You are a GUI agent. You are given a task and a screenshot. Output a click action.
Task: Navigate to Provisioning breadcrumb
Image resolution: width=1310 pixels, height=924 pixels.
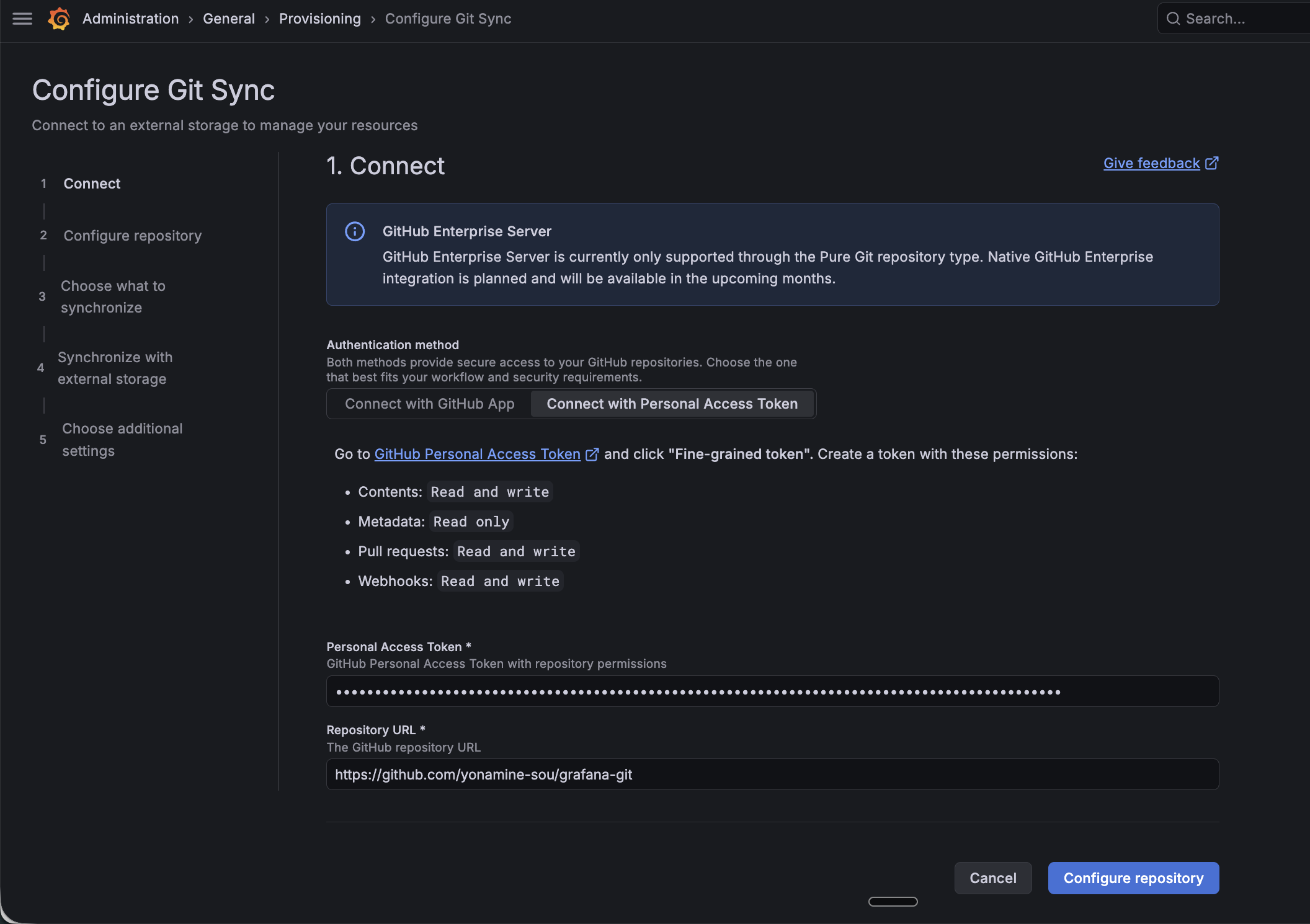pos(319,19)
